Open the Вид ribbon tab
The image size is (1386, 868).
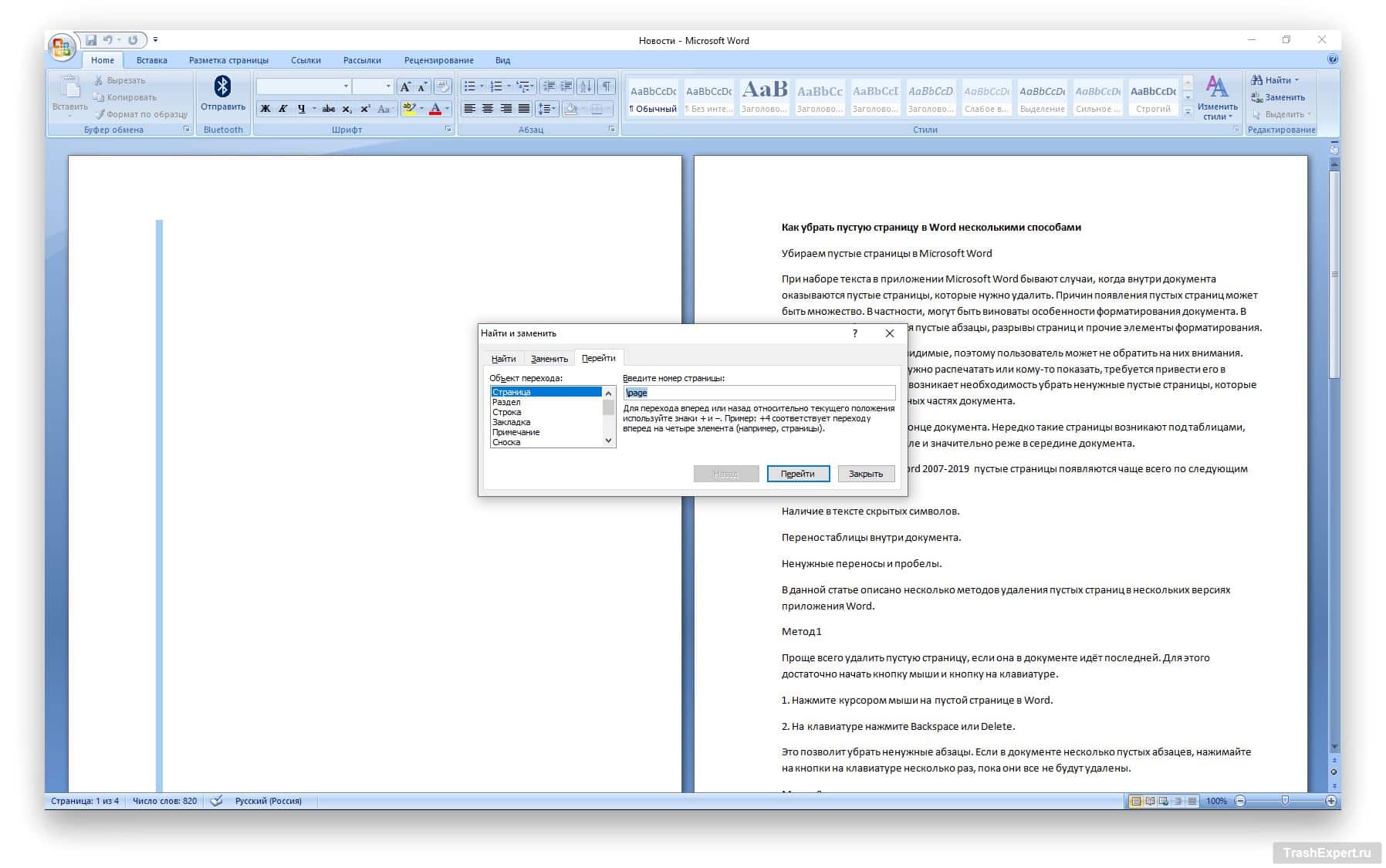click(502, 60)
